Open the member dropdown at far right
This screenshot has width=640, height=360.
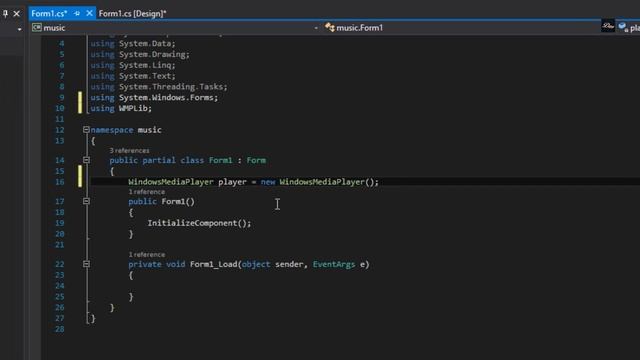pyautogui.click(x=629, y=28)
